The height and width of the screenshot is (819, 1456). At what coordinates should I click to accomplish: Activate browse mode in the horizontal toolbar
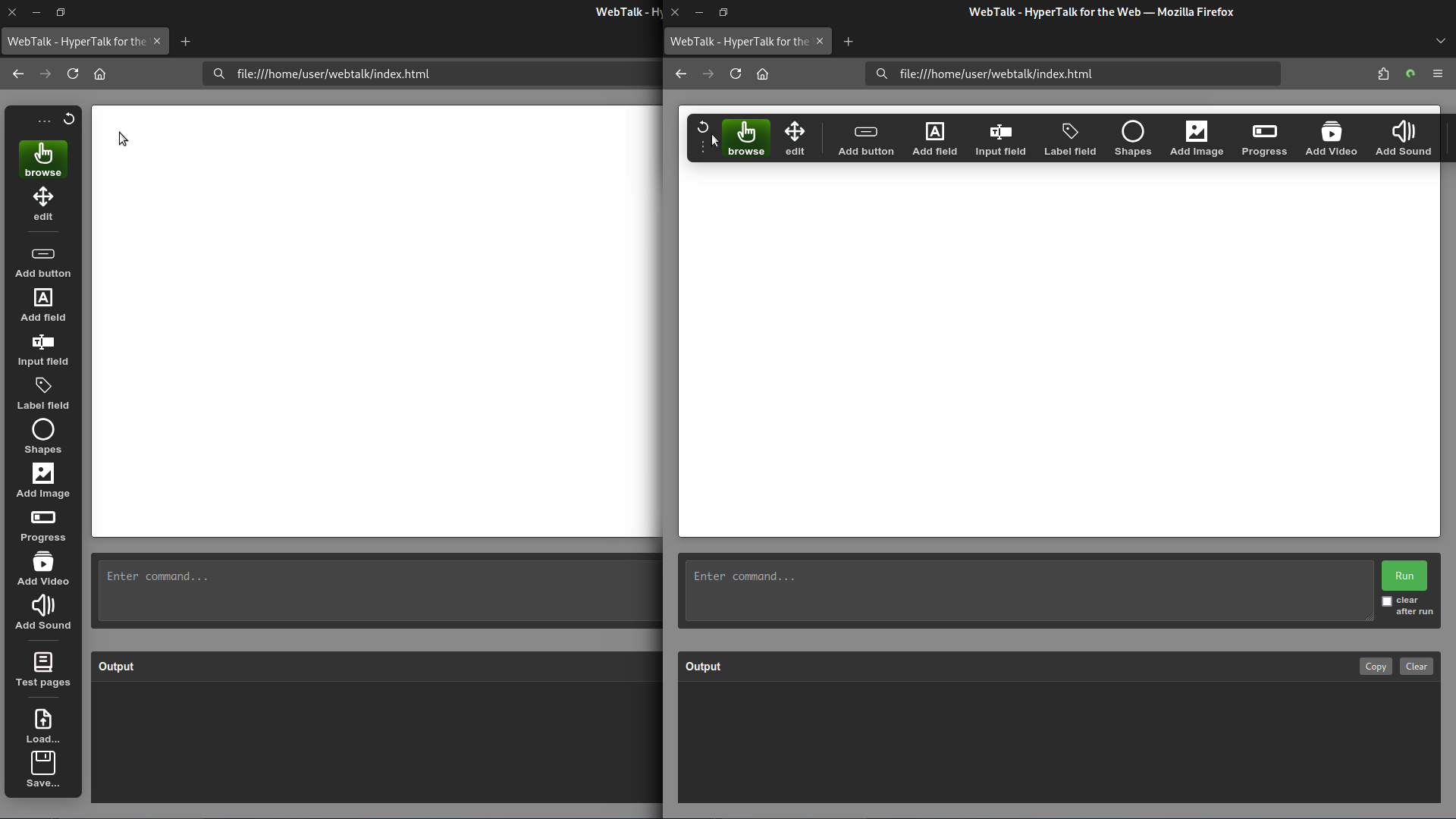[x=745, y=139]
